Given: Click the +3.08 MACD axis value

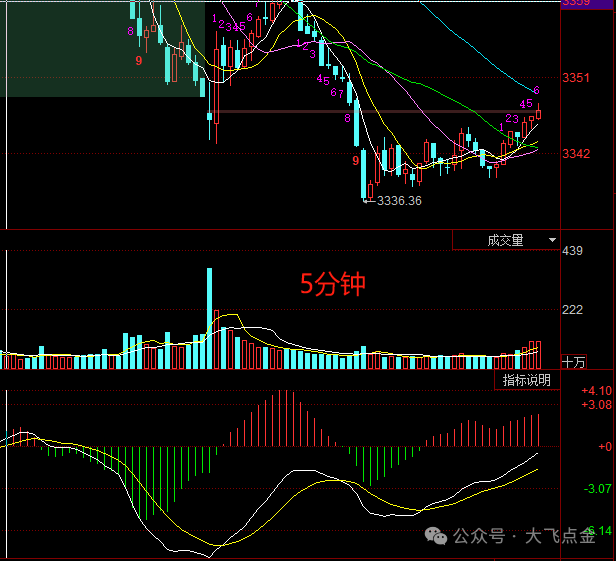Looking at the screenshot, I should pyautogui.click(x=597, y=405).
